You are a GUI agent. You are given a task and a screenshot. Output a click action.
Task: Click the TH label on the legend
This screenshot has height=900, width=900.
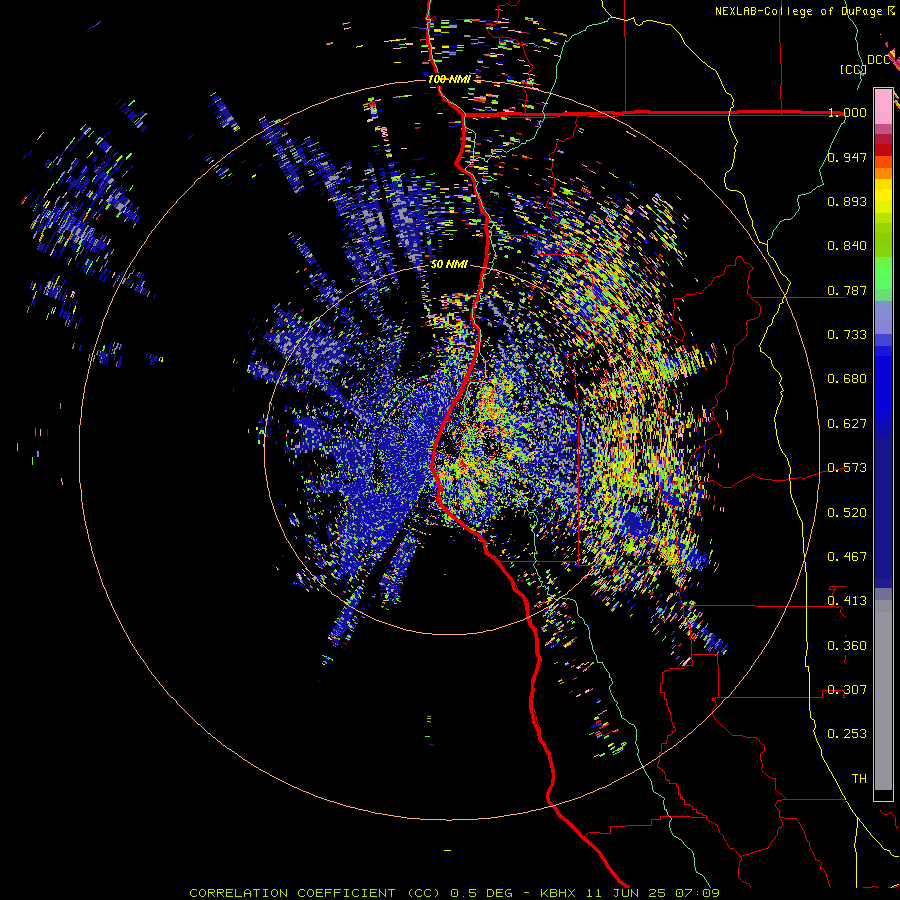(859, 779)
